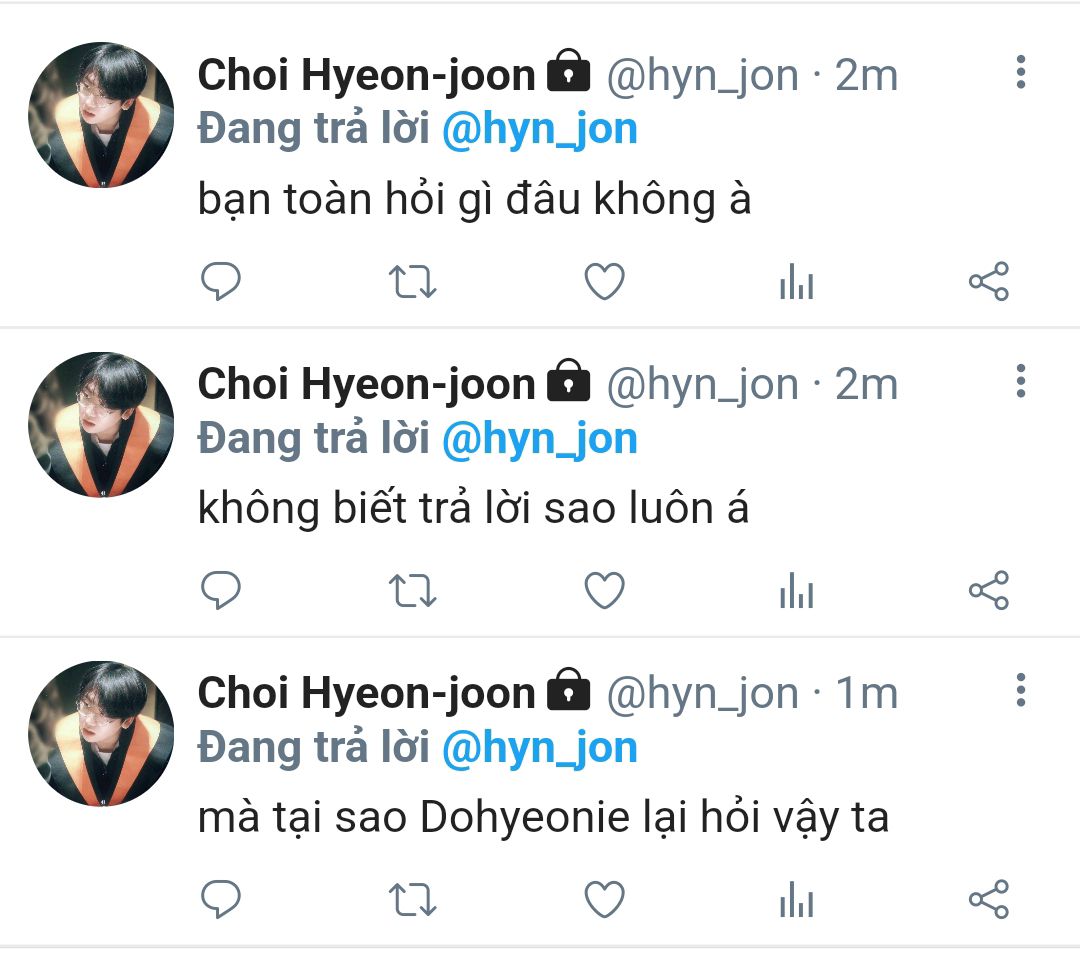Reply to the "Dohyeonie" tweet
This screenshot has height=954, width=1080.
tap(220, 899)
